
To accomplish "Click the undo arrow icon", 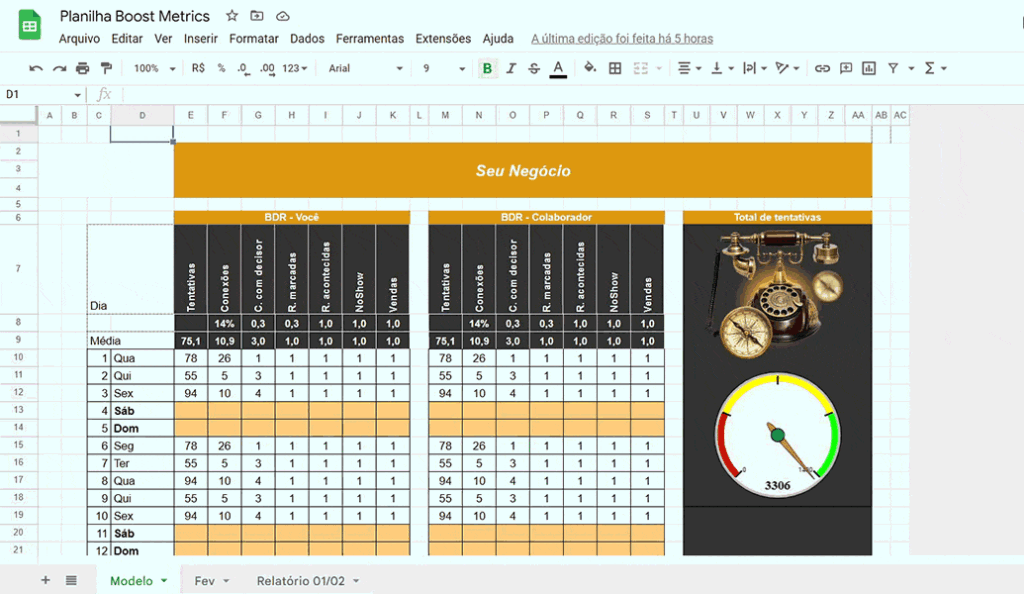I will point(36,68).
